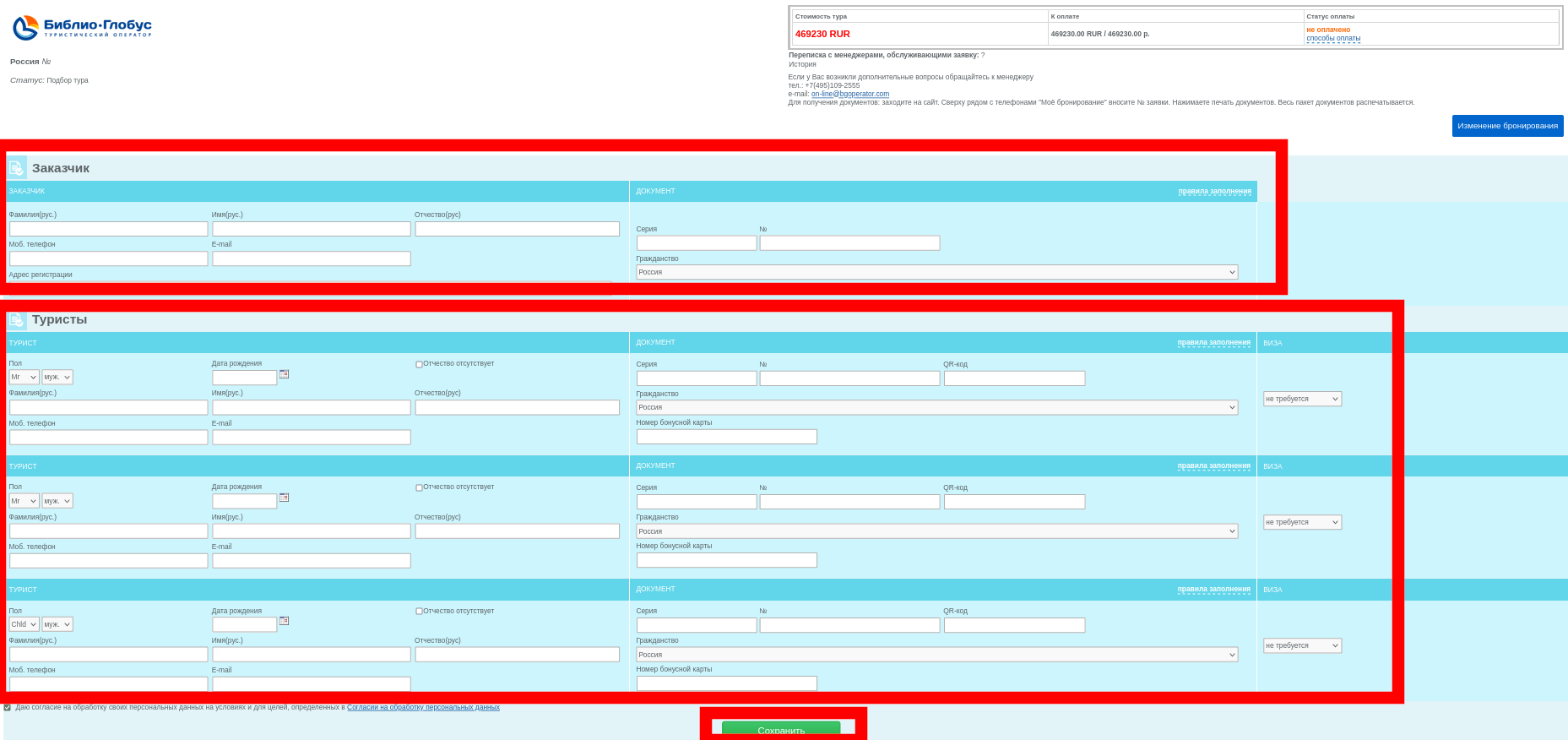Check first tourist's 'Отчество отсутствует' box
Screen dimensions: 1568x740
coord(419,364)
